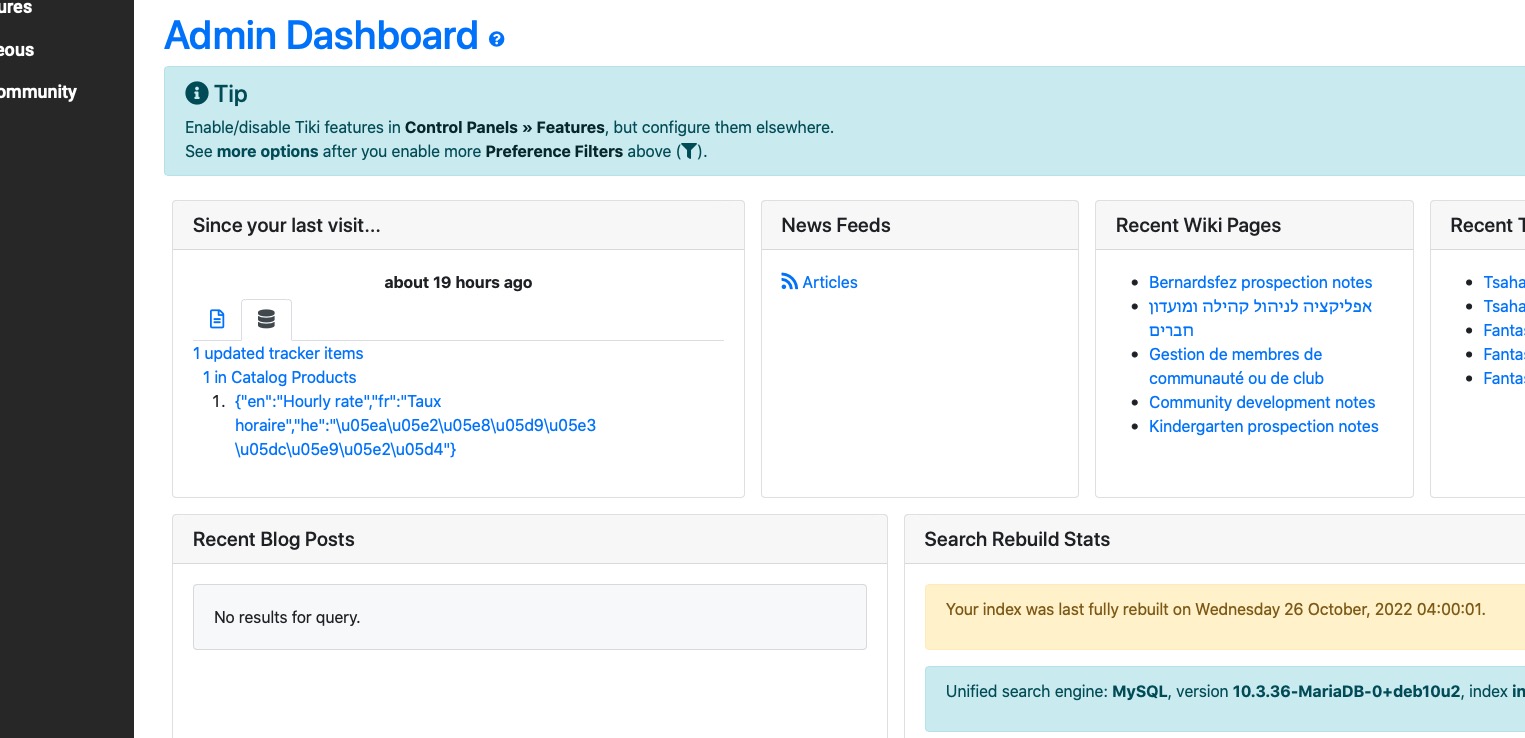Click the 'Control Panels » Features' text
This screenshot has height=738, width=1525.
point(505,128)
